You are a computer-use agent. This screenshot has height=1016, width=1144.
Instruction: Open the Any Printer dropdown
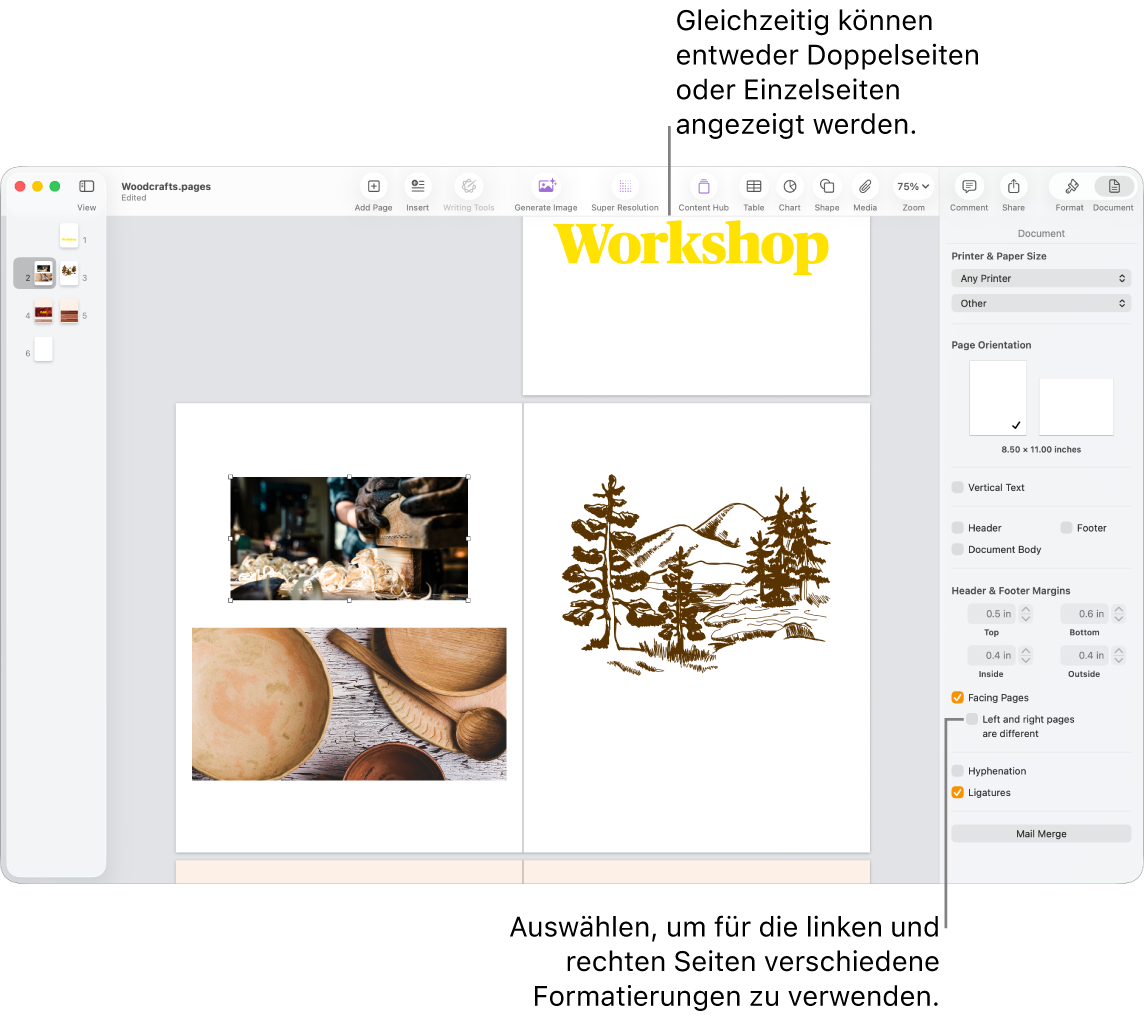pos(1041,279)
